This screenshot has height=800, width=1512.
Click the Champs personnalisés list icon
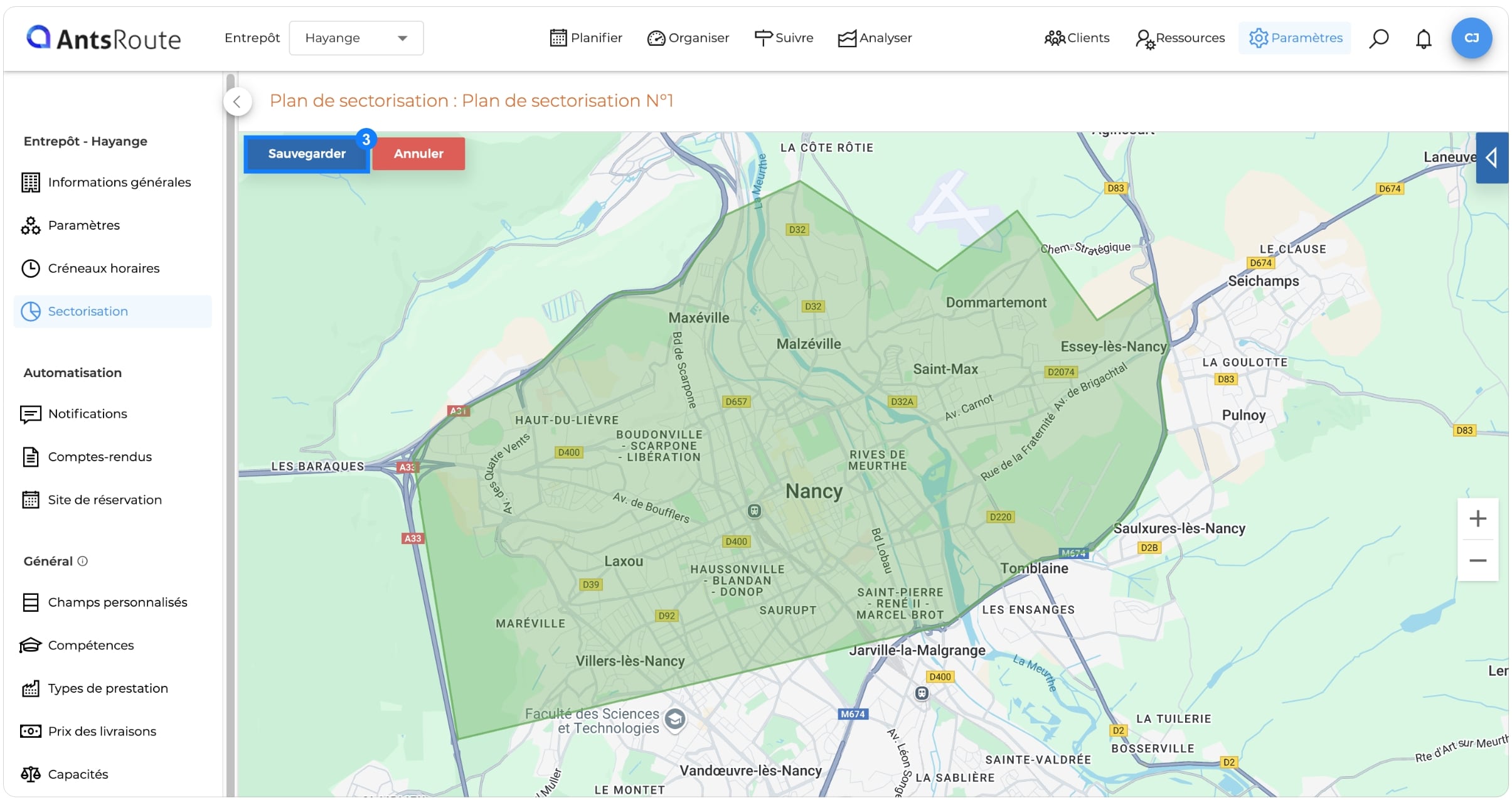tap(30, 602)
